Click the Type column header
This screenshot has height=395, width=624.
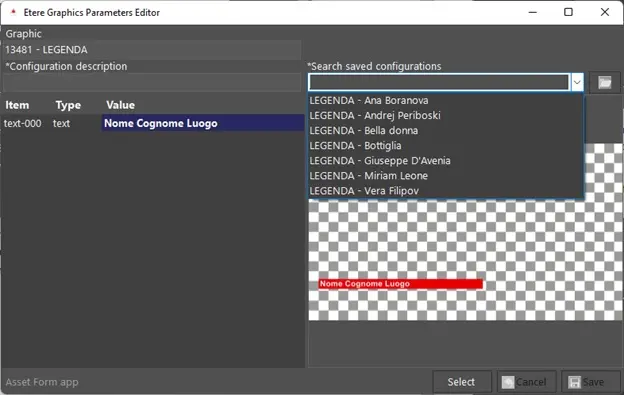[68, 105]
